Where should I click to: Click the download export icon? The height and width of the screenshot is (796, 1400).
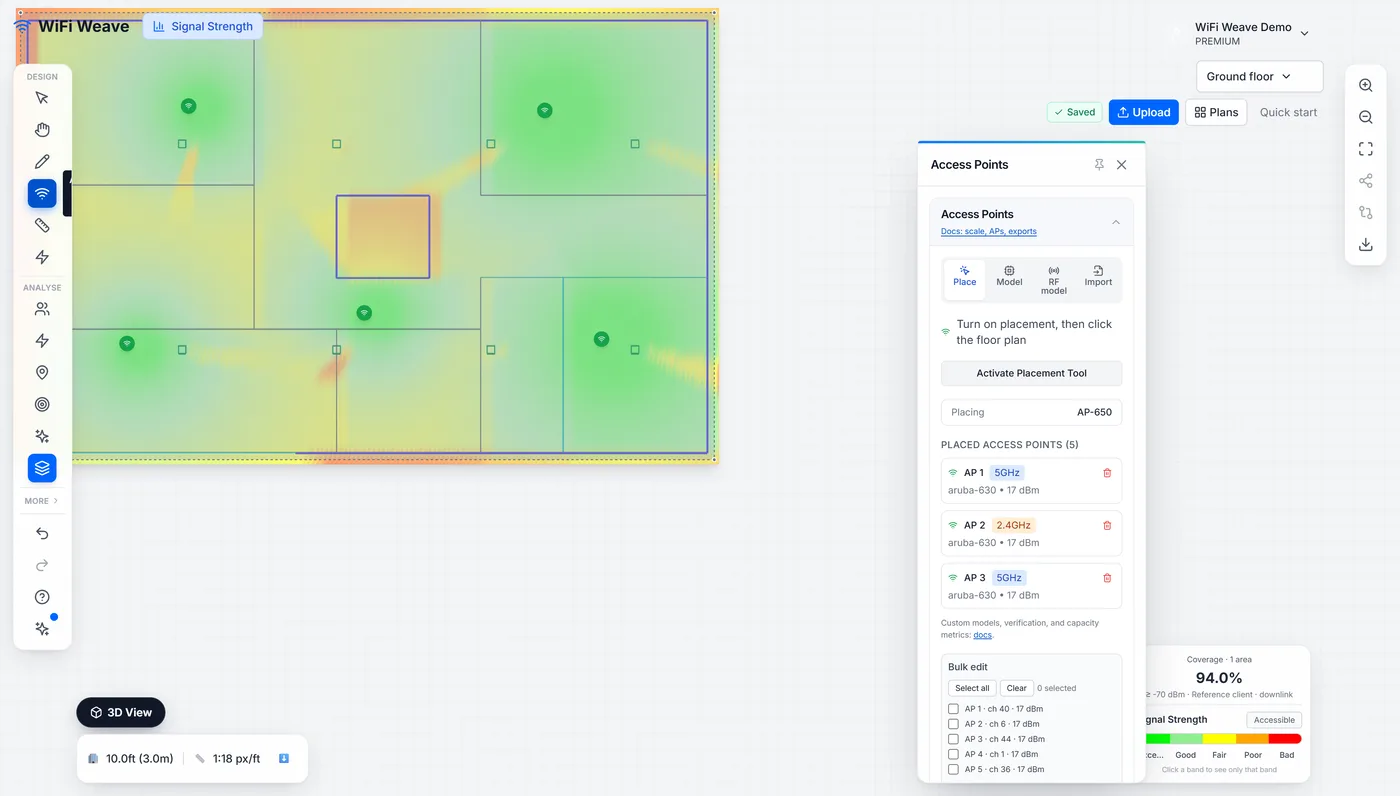(1366, 245)
